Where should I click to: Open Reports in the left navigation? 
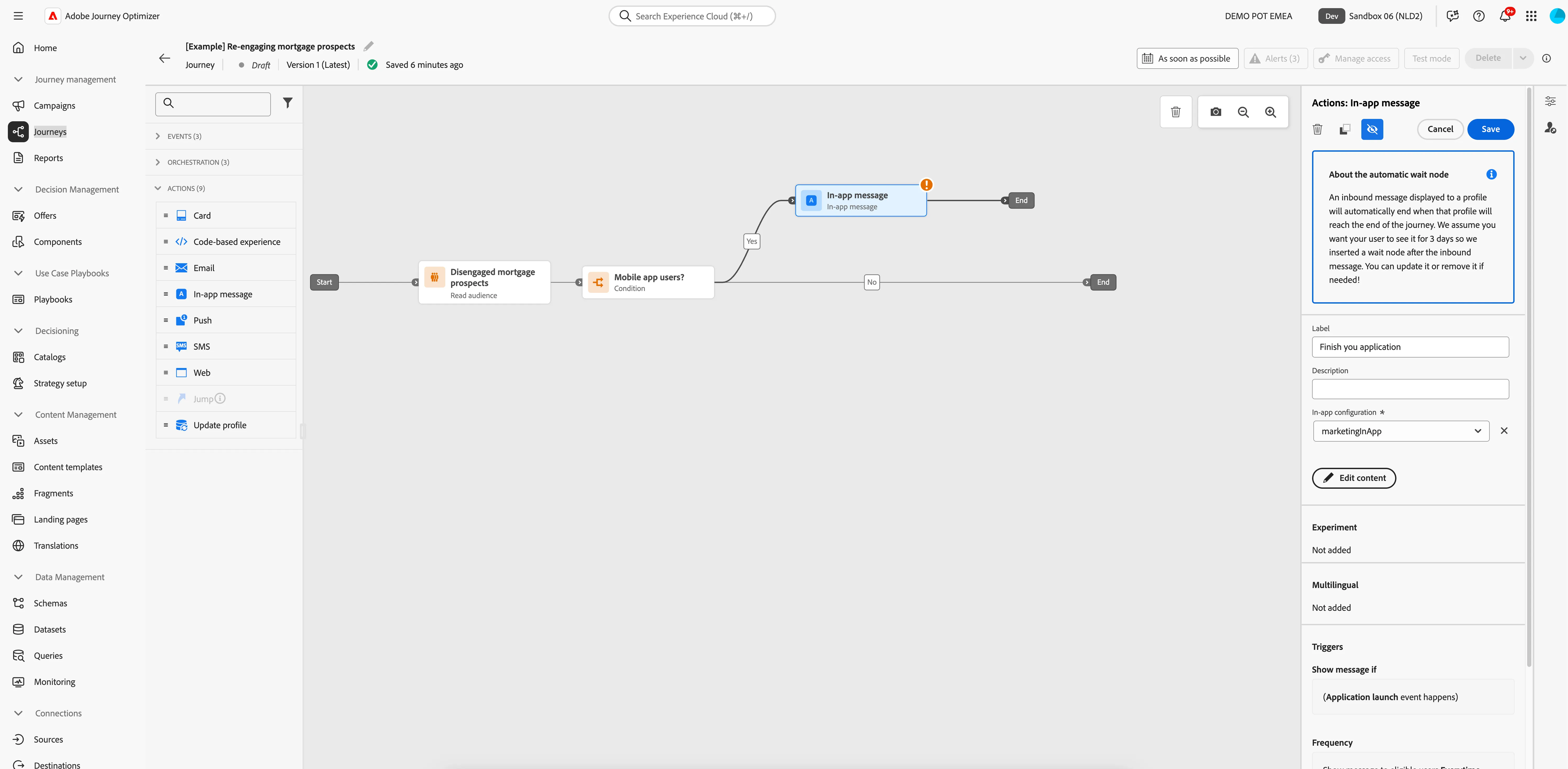[49, 158]
